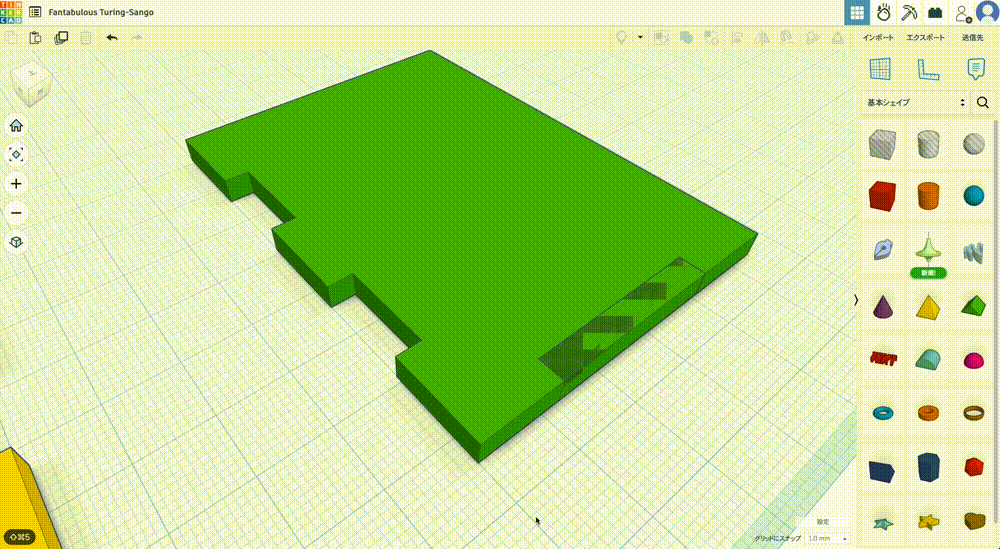This screenshot has width=1000, height=549.
Task: Toggle perspective/orthographic view cube button
Action: pos(16,242)
